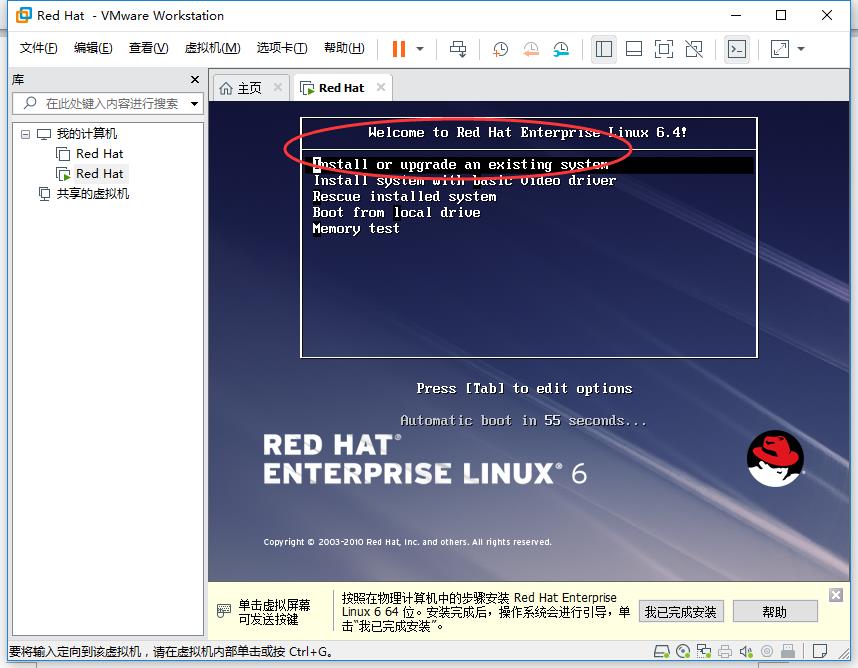Dismiss the yellow installation hint bar
Viewport: 858px width, 668px height.
coord(836,595)
